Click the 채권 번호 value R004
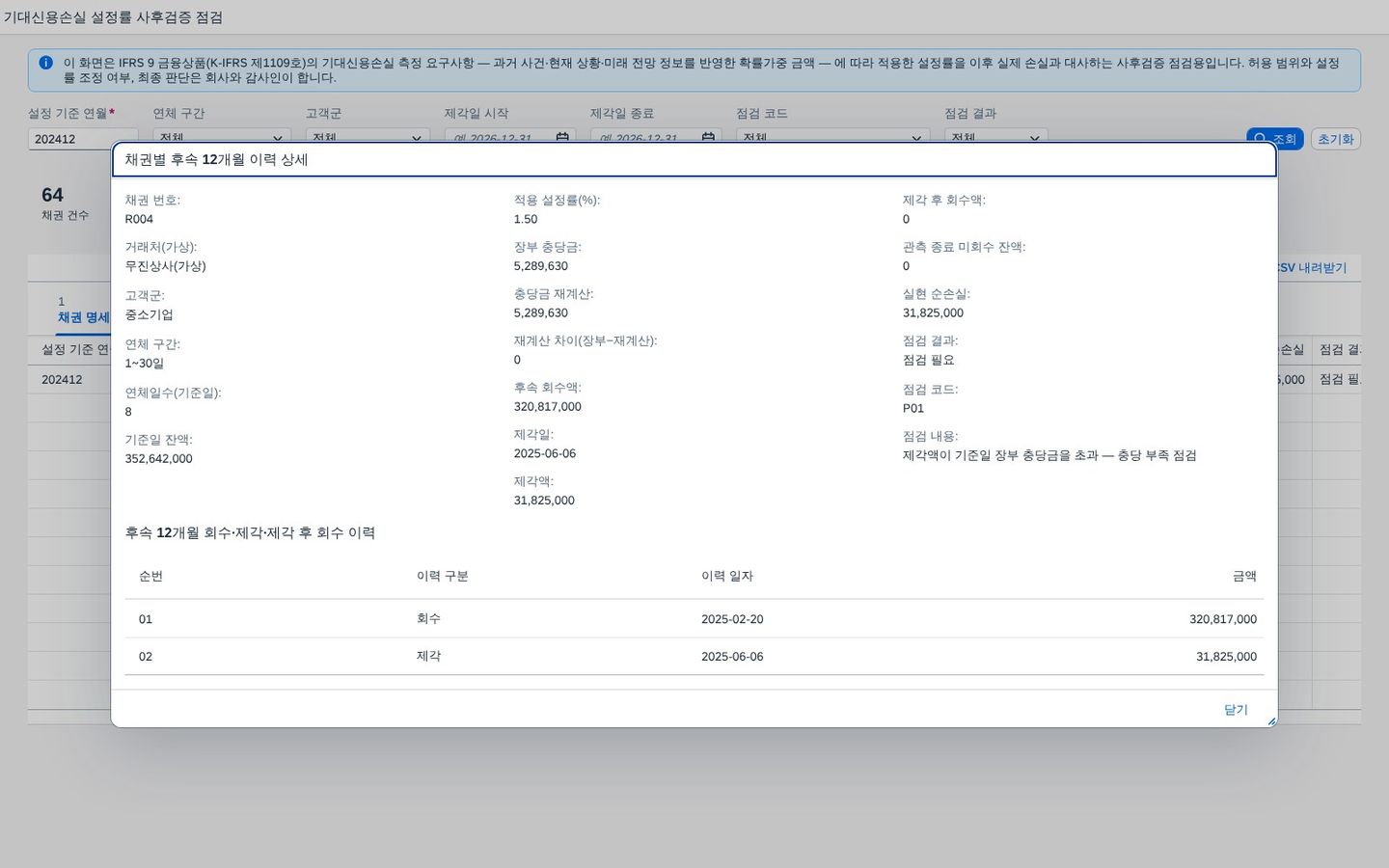1389x868 pixels. tap(139, 219)
